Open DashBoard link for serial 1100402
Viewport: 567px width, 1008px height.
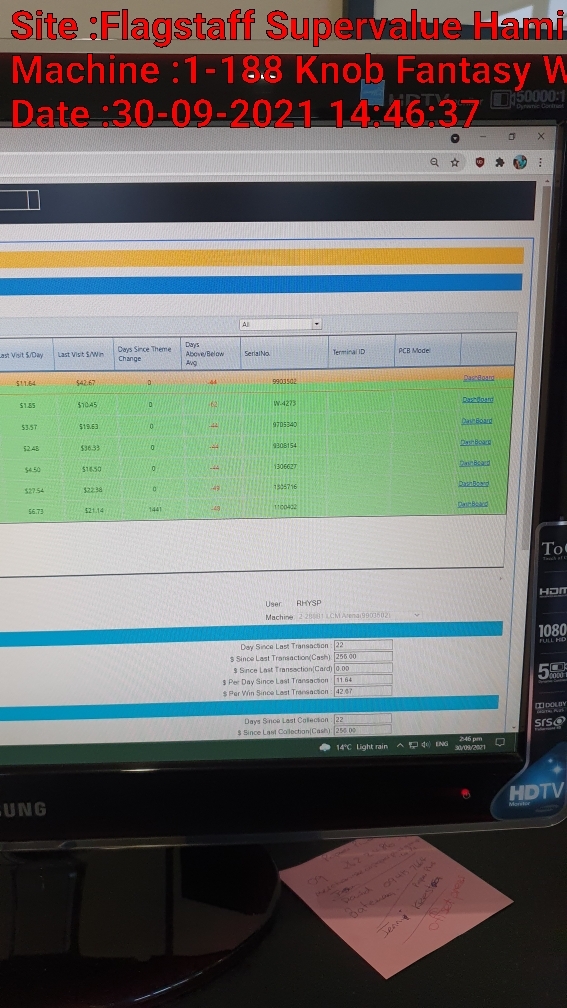(472, 504)
